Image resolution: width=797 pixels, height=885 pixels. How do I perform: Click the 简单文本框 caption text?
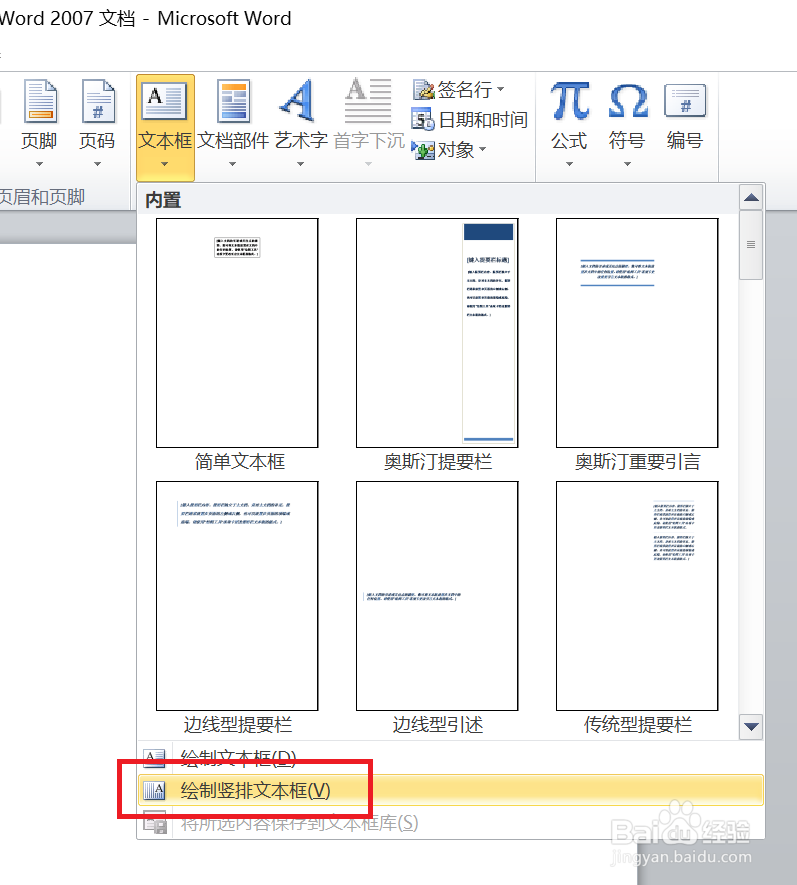[x=240, y=462]
